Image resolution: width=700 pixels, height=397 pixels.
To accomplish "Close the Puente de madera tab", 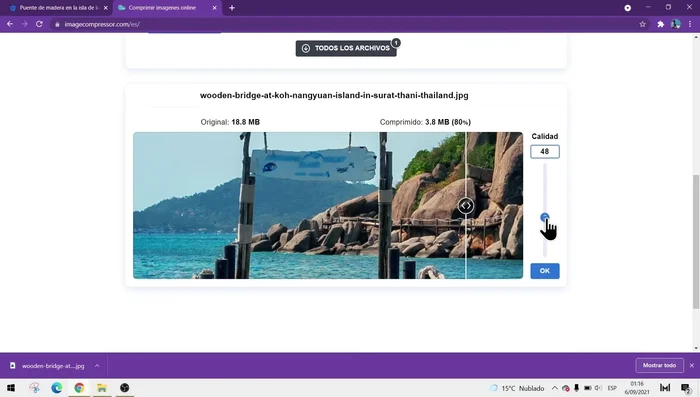I will 106,8.
